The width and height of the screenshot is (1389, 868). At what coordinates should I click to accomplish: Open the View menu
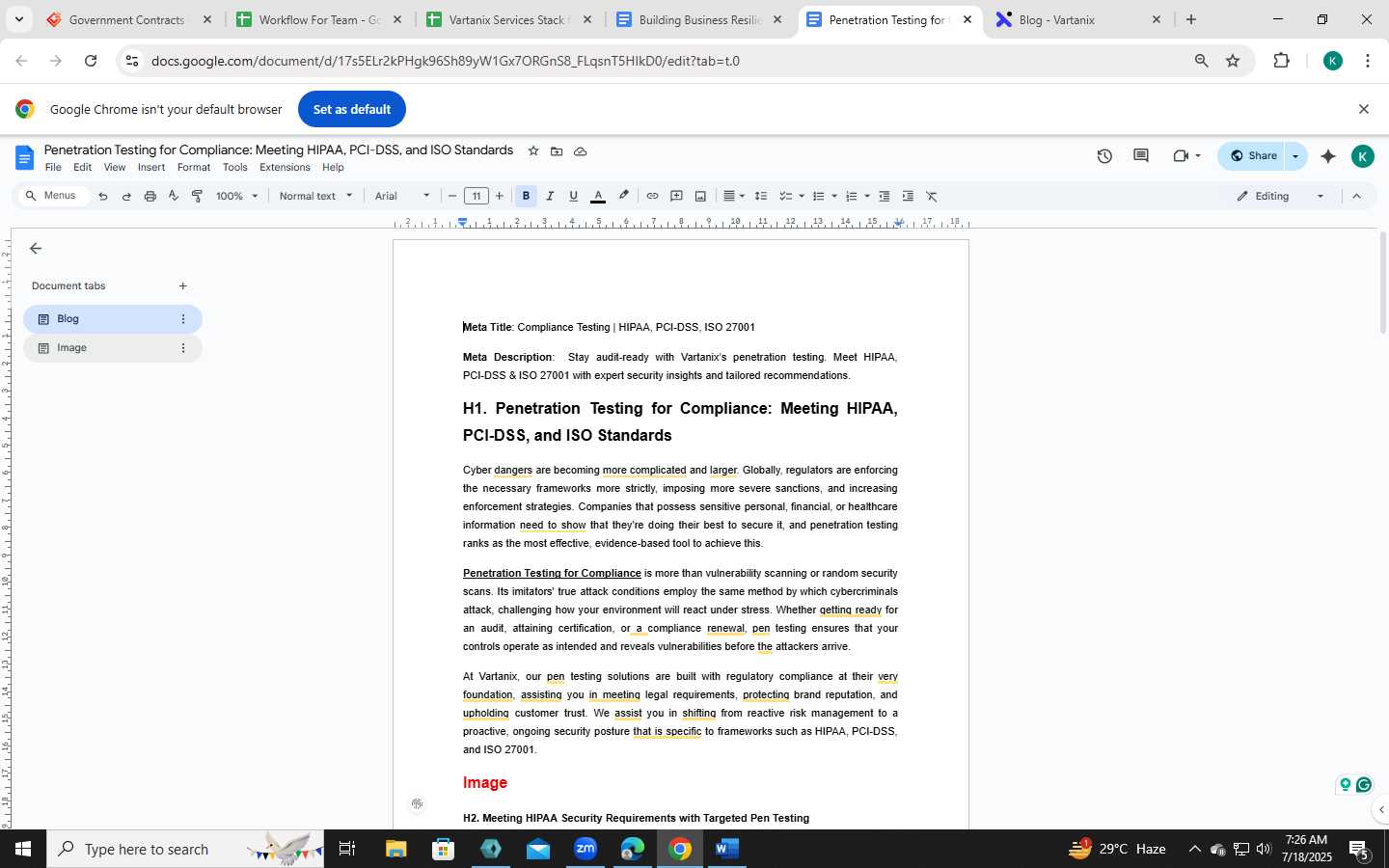click(115, 167)
